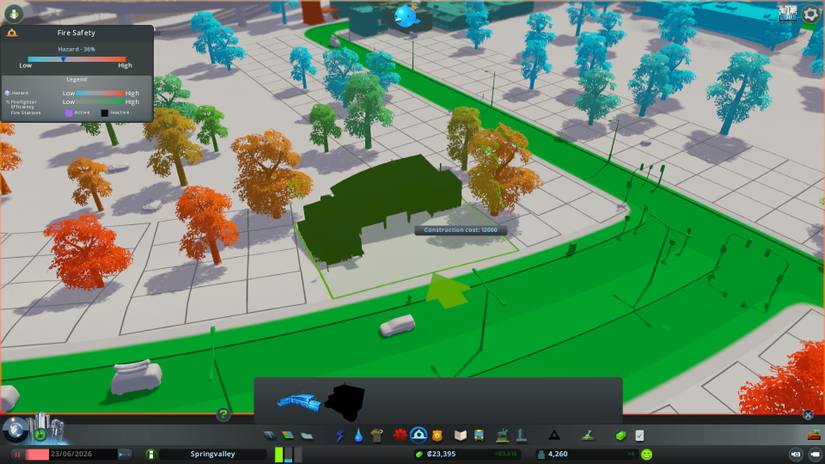Select the blue fire station thumbnail
Screen dimensions: 825x464
tap(298, 403)
